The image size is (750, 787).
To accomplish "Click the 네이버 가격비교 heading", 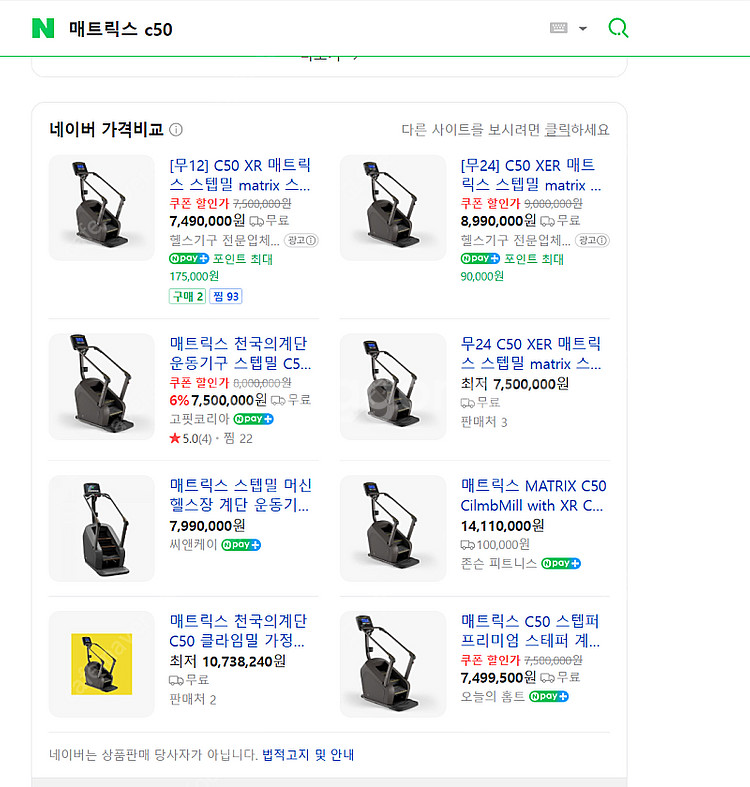I will [x=106, y=129].
